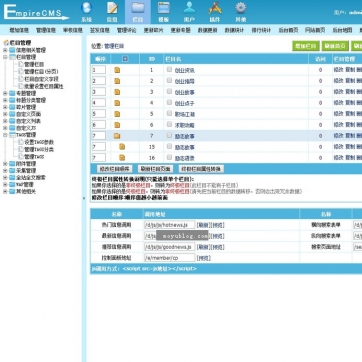Screen dimensions: 362x362
Task: Tick the checkbox in the ID 16 row
Action: point(169,157)
